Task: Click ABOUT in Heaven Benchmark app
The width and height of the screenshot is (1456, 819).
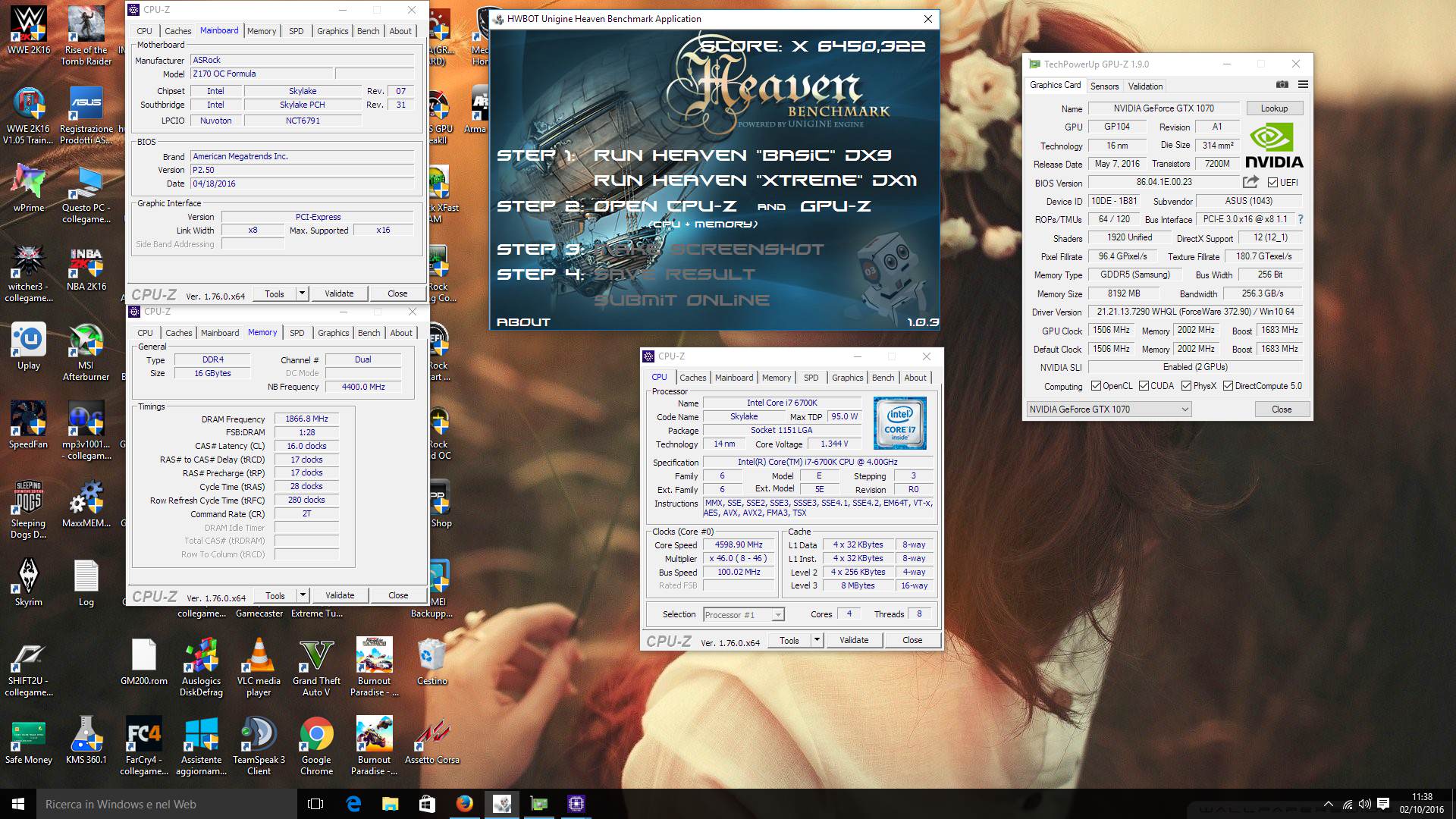Action: (x=523, y=322)
